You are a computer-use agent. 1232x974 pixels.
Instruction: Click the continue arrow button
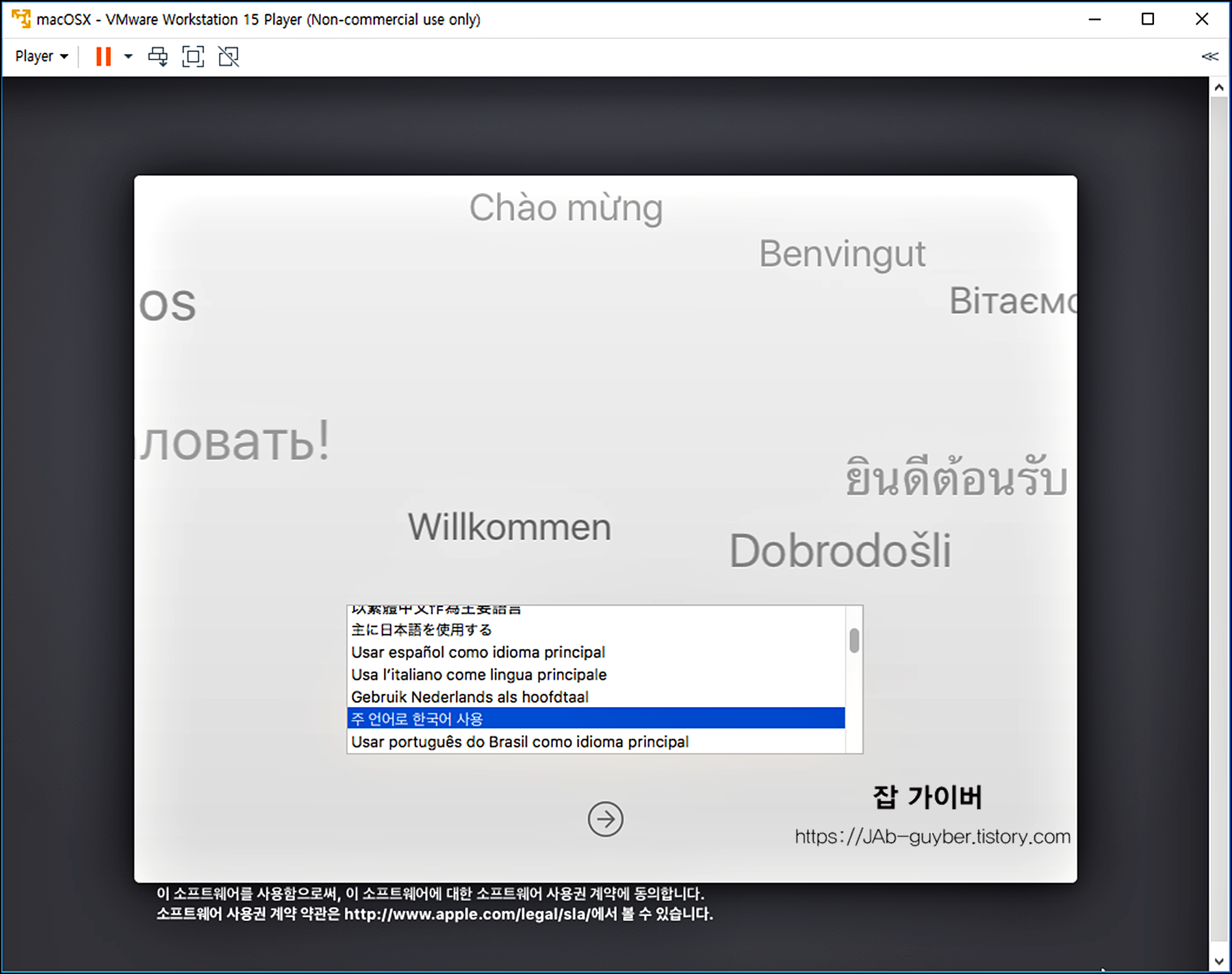pos(605,819)
